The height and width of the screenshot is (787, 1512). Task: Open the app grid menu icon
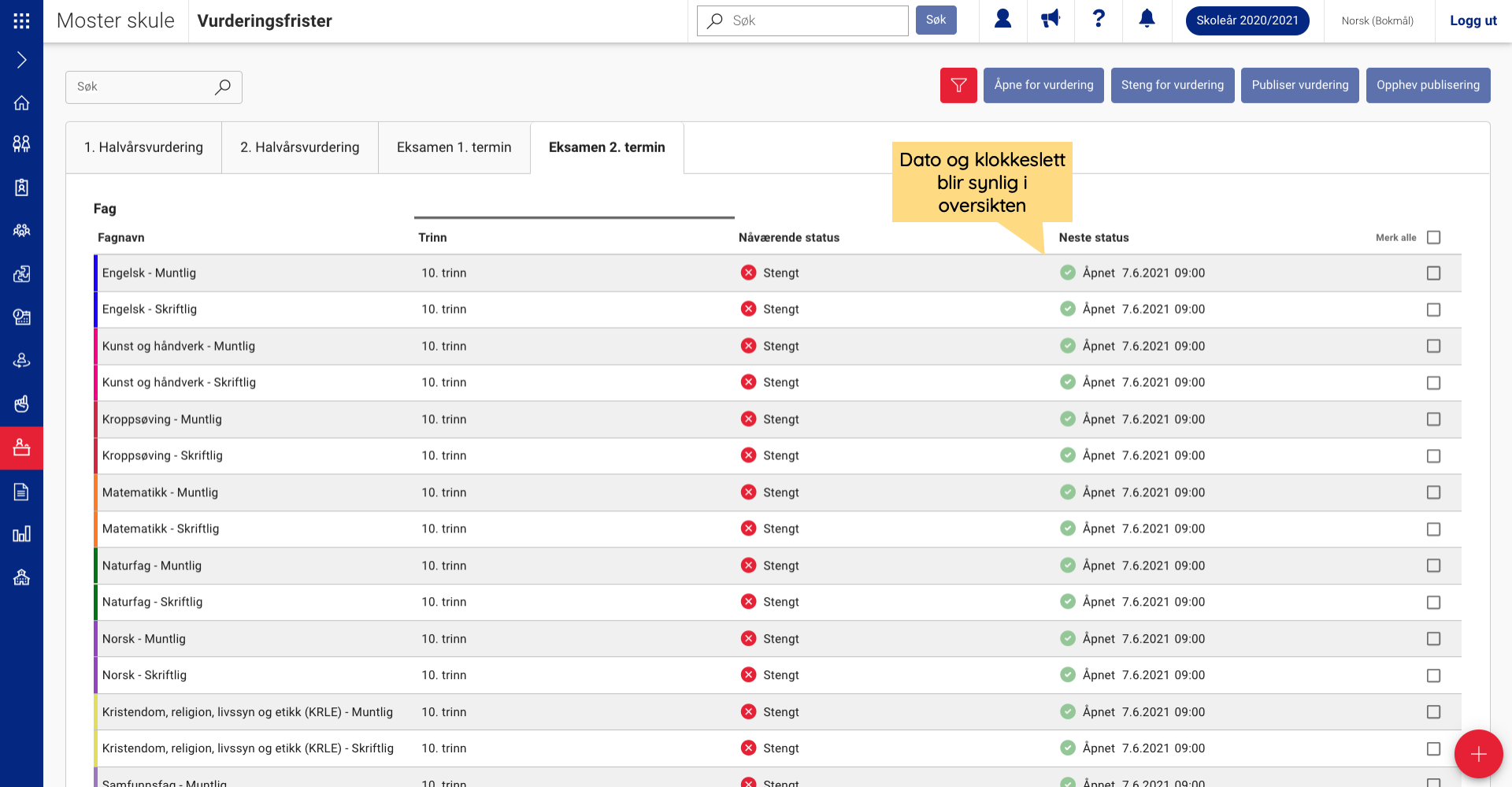pos(21,20)
